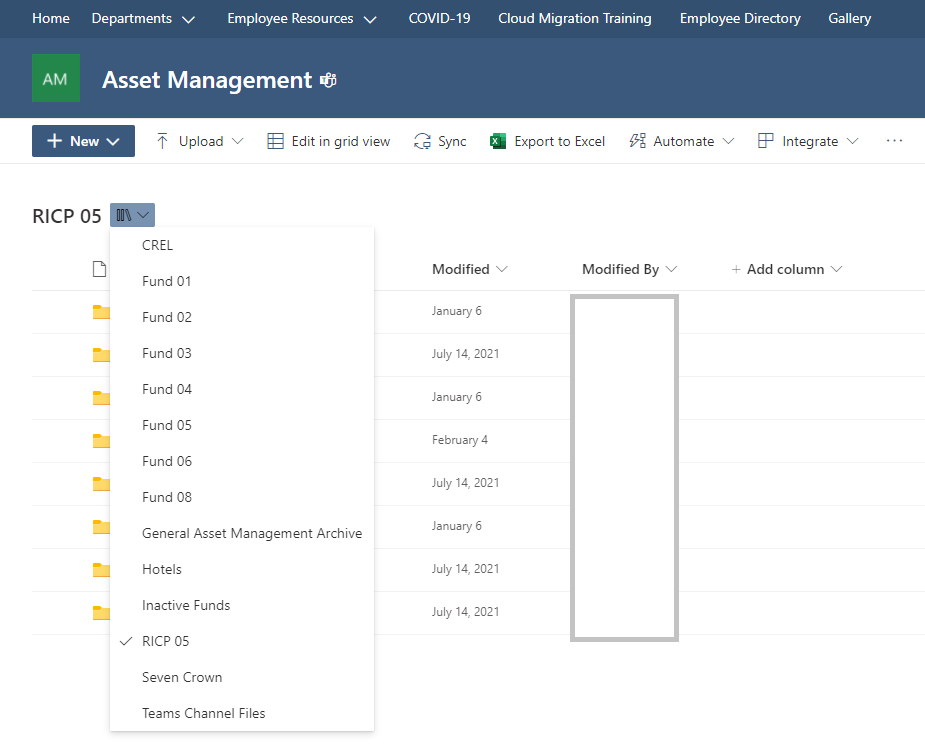The width and height of the screenshot is (925, 756).
Task: Click the Sync button
Action: [440, 141]
